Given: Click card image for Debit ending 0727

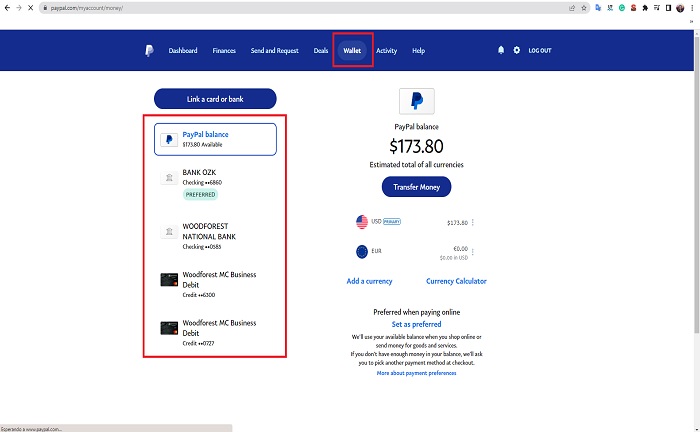Looking at the screenshot, I should coord(169,328).
